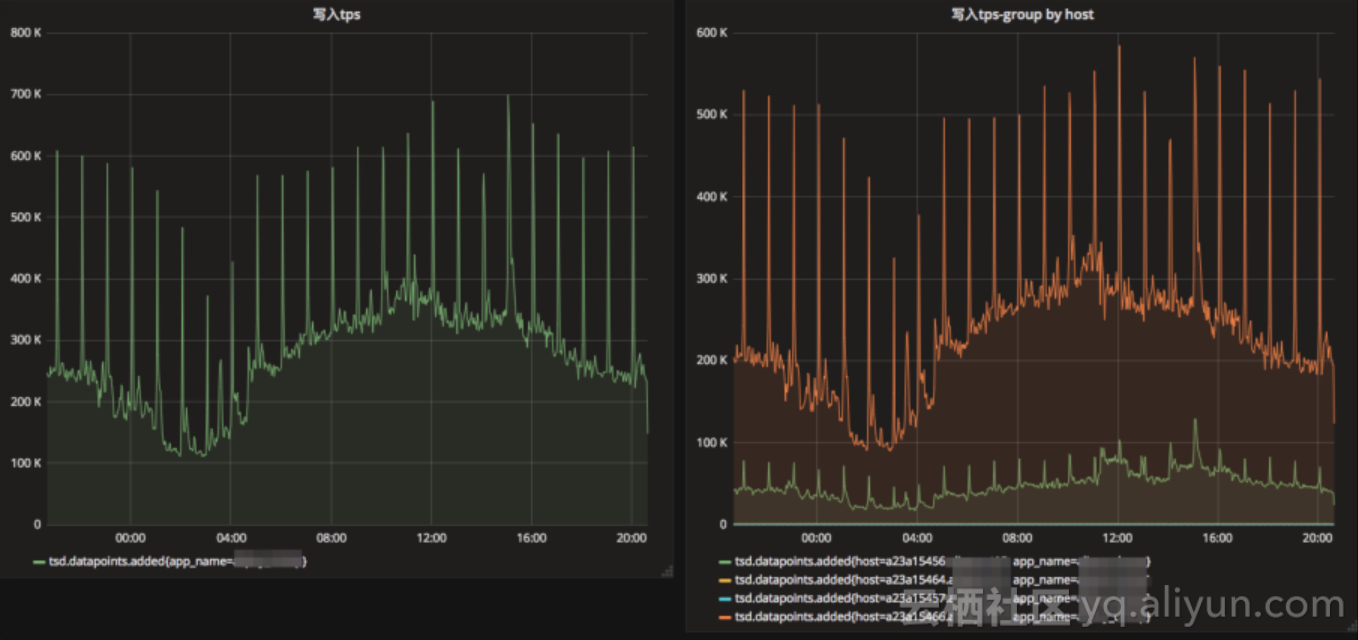
Task: Open color picker for cyan a23a15457 series
Action: [x=725, y=599]
